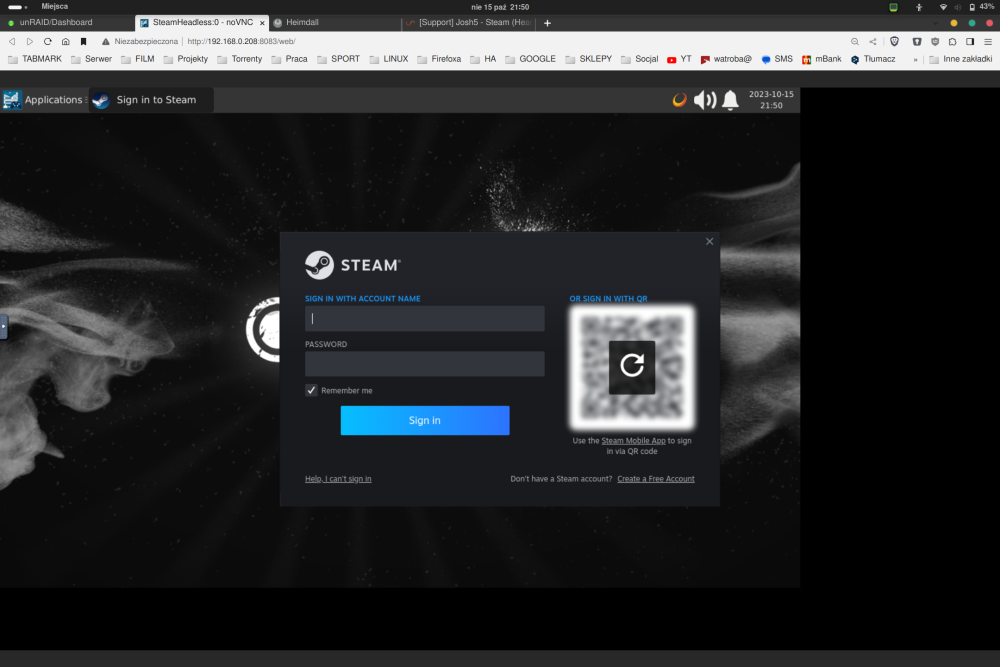Image resolution: width=1000 pixels, height=667 pixels.
Task: Close the SteamHeadless noVNC tab
Action: tap(262, 23)
